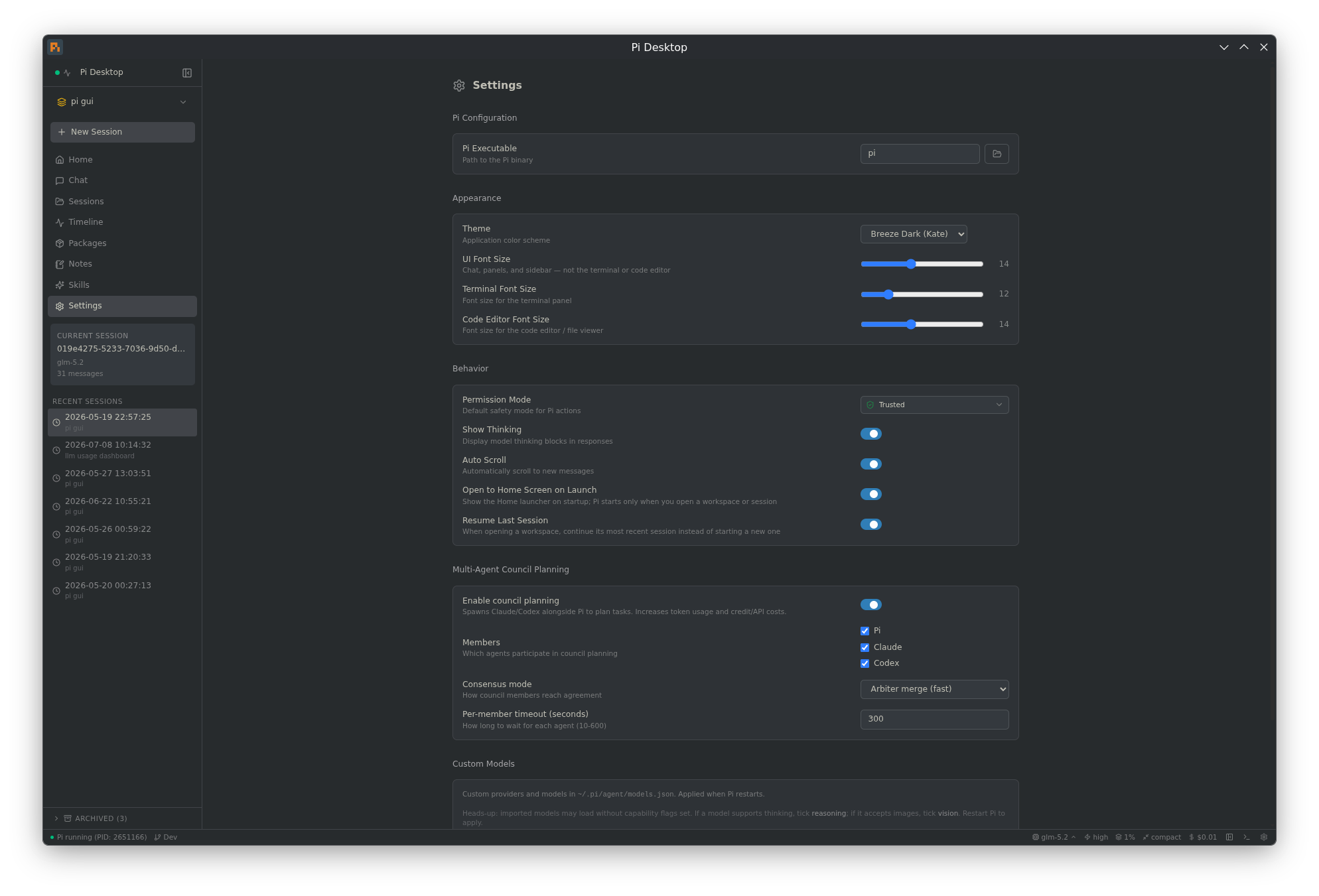The width and height of the screenshot is (1319, 896).
Task: Click the Notes pencil icon in the sidebar
Action: [x=60, y=265]
